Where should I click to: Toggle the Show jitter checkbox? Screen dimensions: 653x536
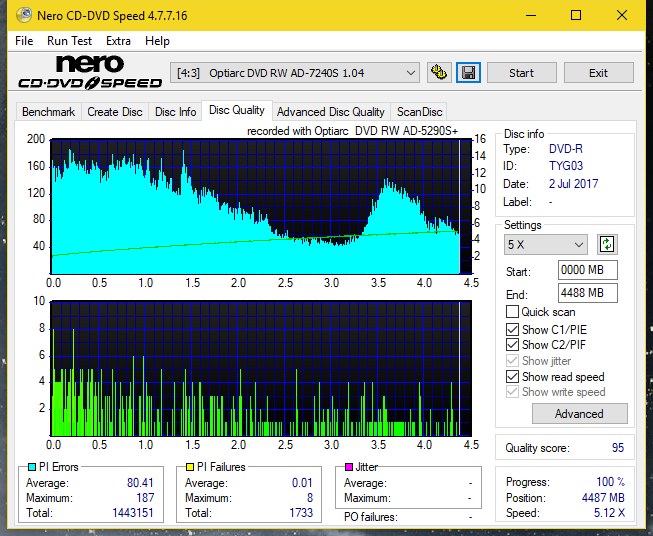(512, 361)
